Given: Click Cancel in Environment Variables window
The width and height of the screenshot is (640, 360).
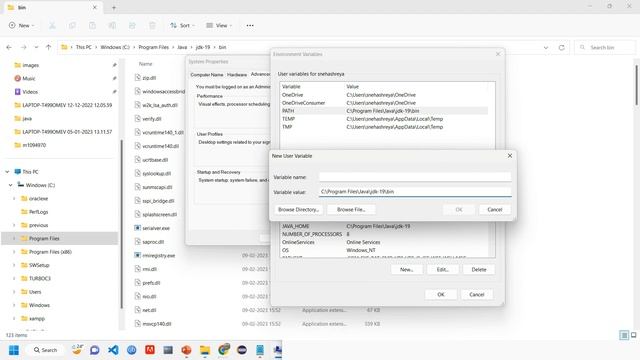Looking at the screenshot, I should coord(477,294).
